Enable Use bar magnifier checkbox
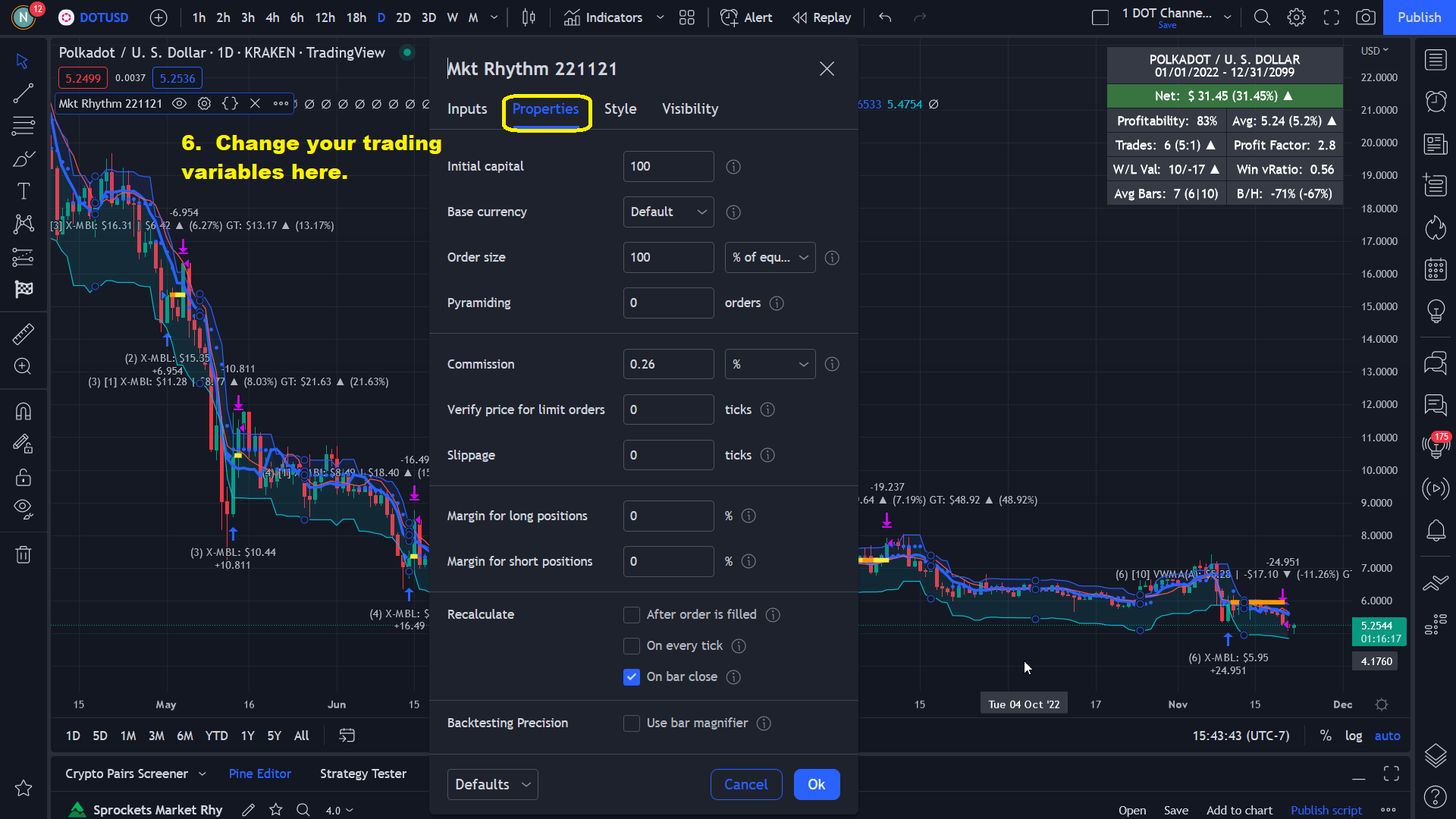Image resolution: width=1456 pixels, height=819 pixels. click(631, 723)
